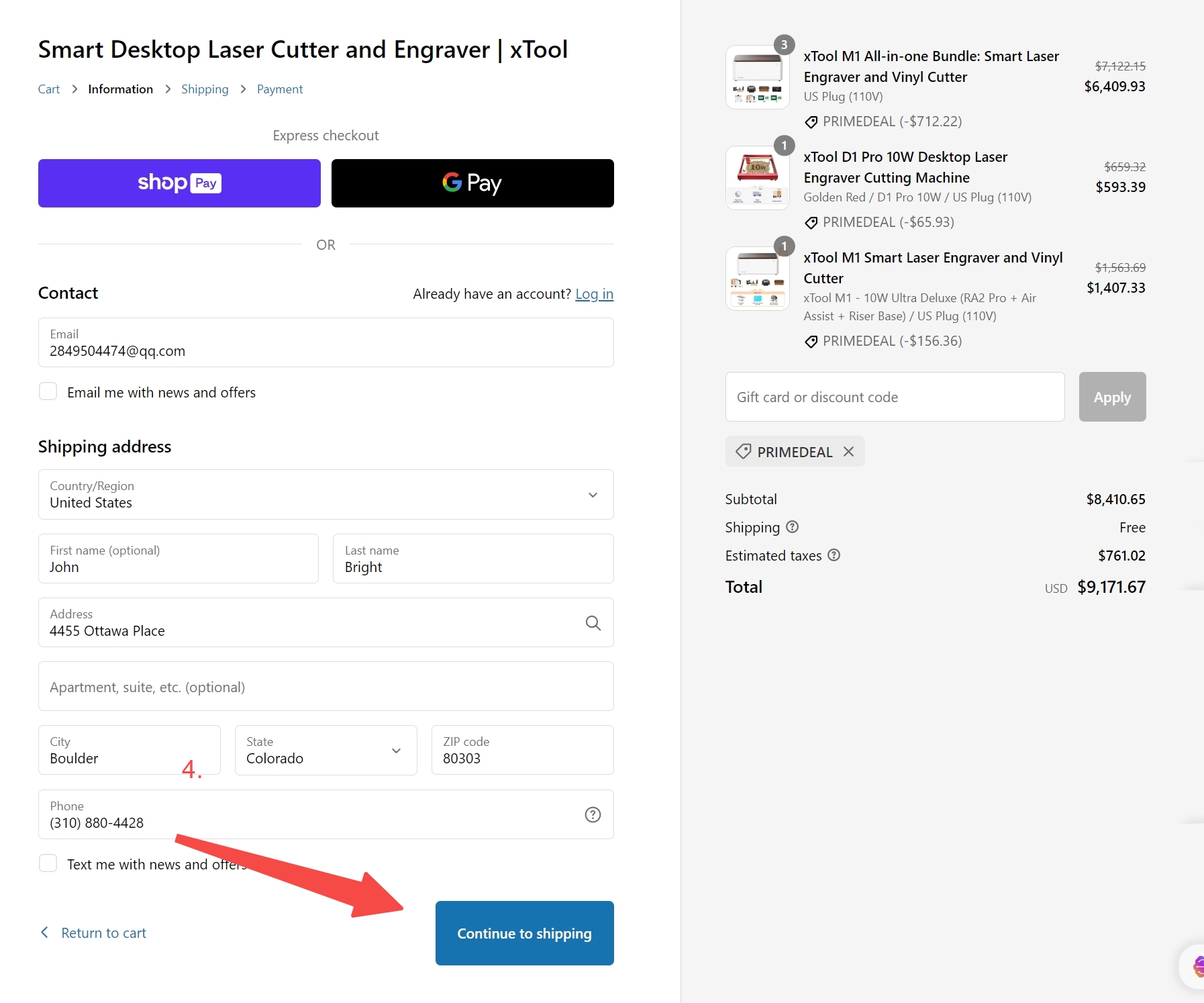Click discount tag icon under xTool M1 Bundle
1204x1003 pixels.
811,122
